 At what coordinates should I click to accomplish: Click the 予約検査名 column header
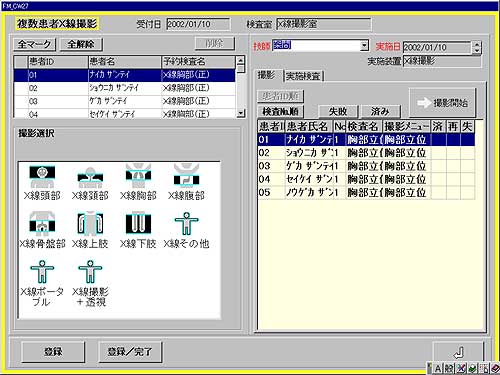[198, 62]
